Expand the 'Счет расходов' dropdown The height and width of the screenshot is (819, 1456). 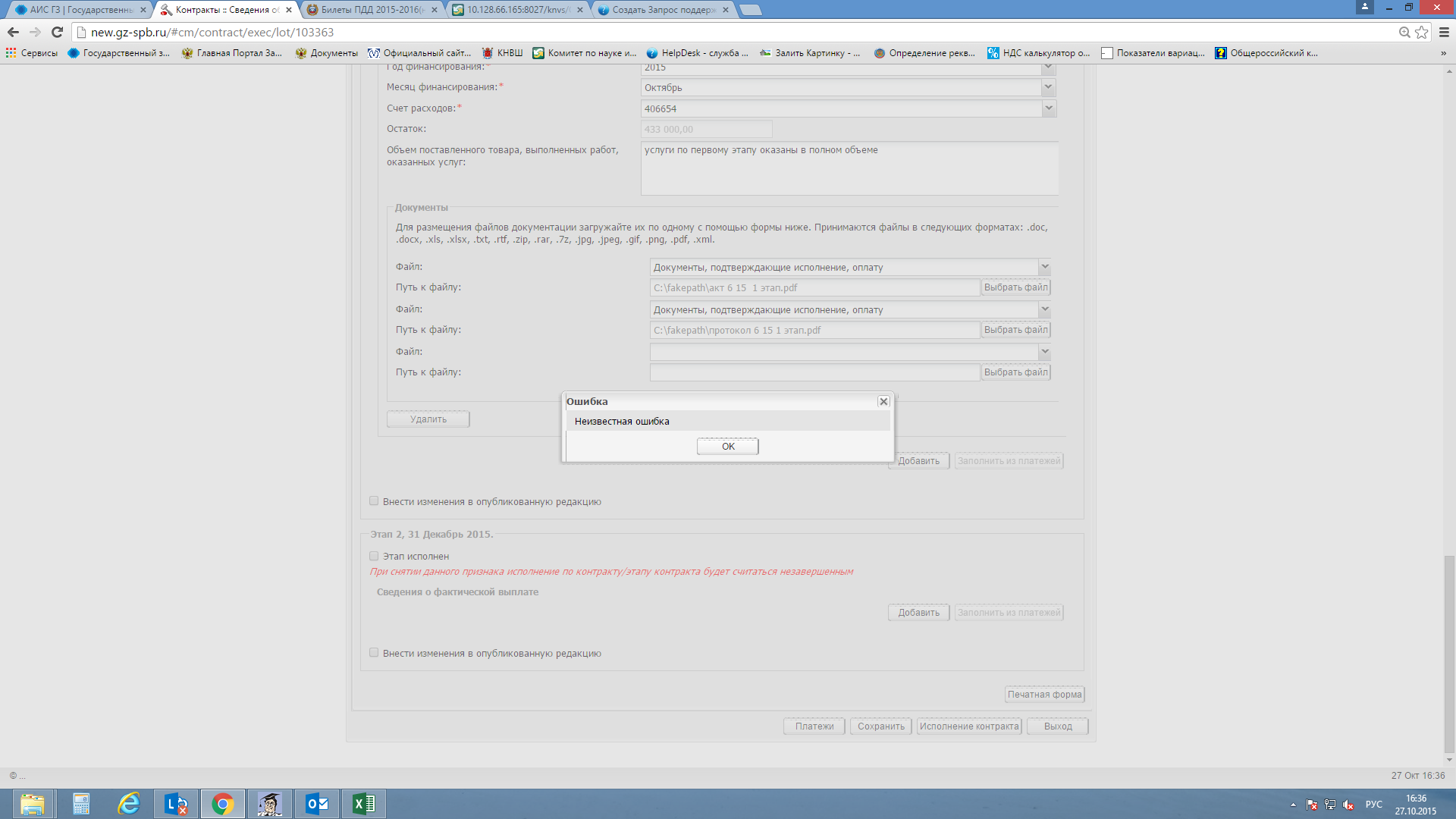point(1048,108)
